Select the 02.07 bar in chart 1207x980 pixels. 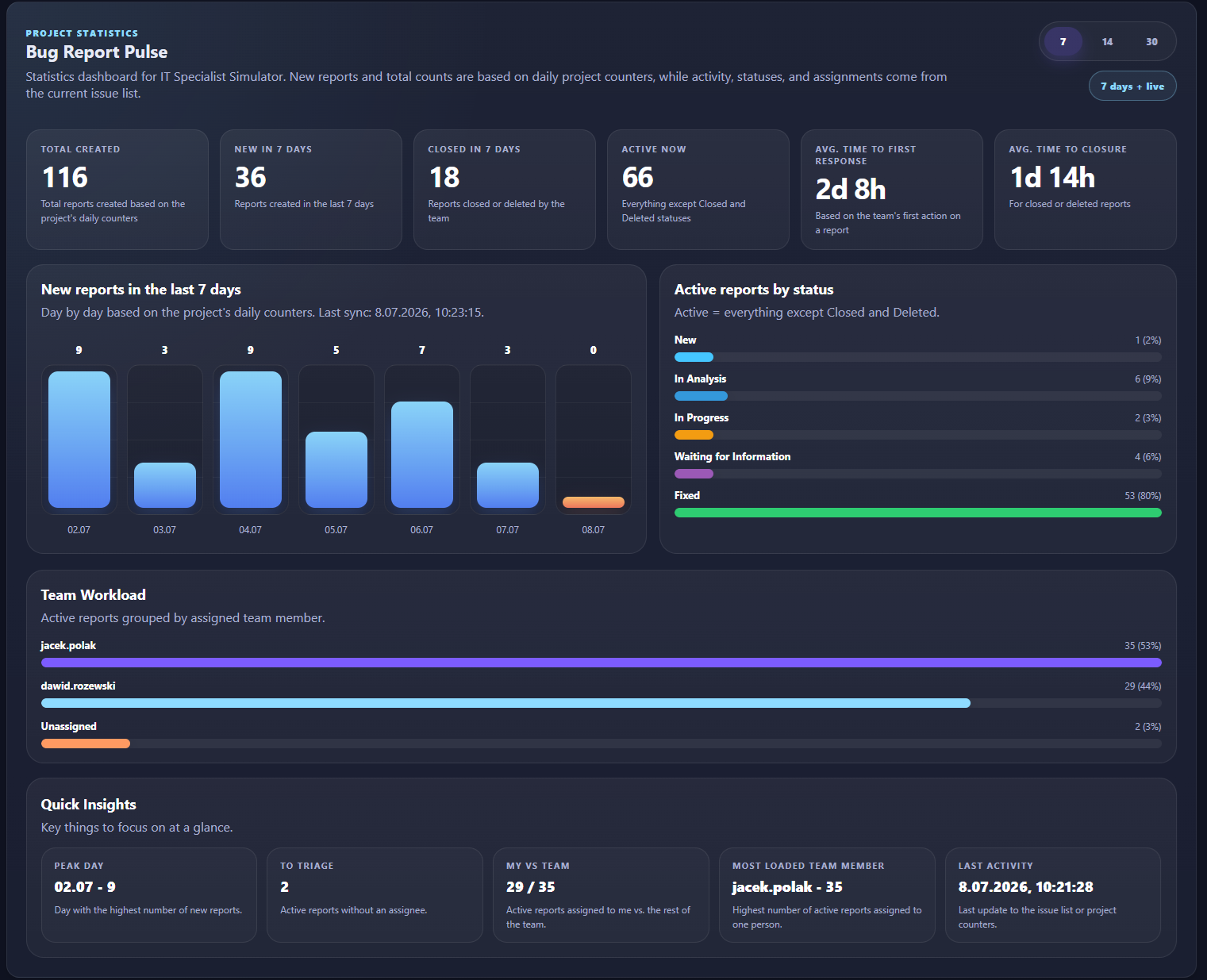tap(79, 440)
